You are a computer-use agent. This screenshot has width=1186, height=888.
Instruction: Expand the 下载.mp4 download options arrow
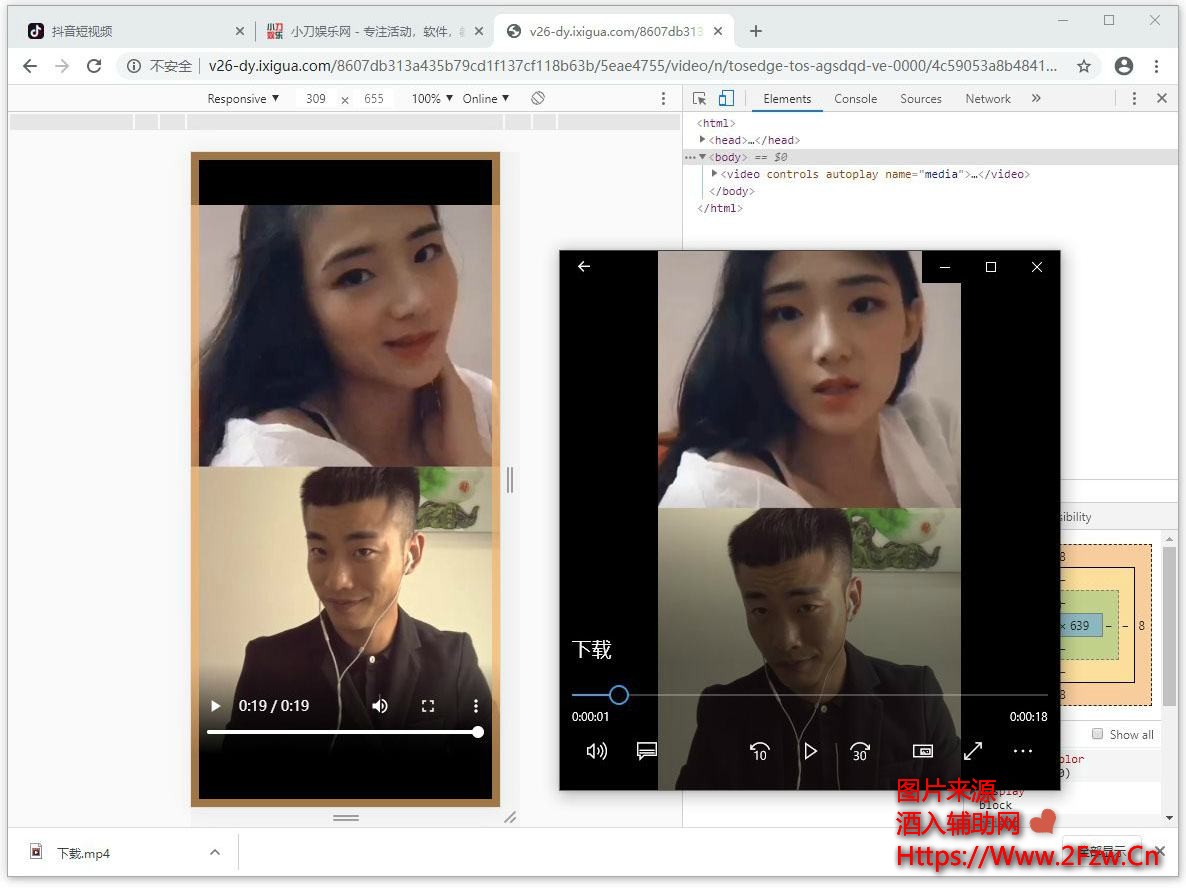(x=215, y=852)
